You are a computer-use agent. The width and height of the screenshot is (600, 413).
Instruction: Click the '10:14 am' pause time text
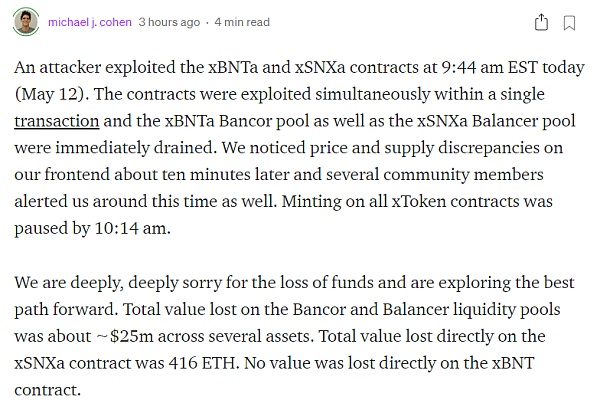[130, 229]
